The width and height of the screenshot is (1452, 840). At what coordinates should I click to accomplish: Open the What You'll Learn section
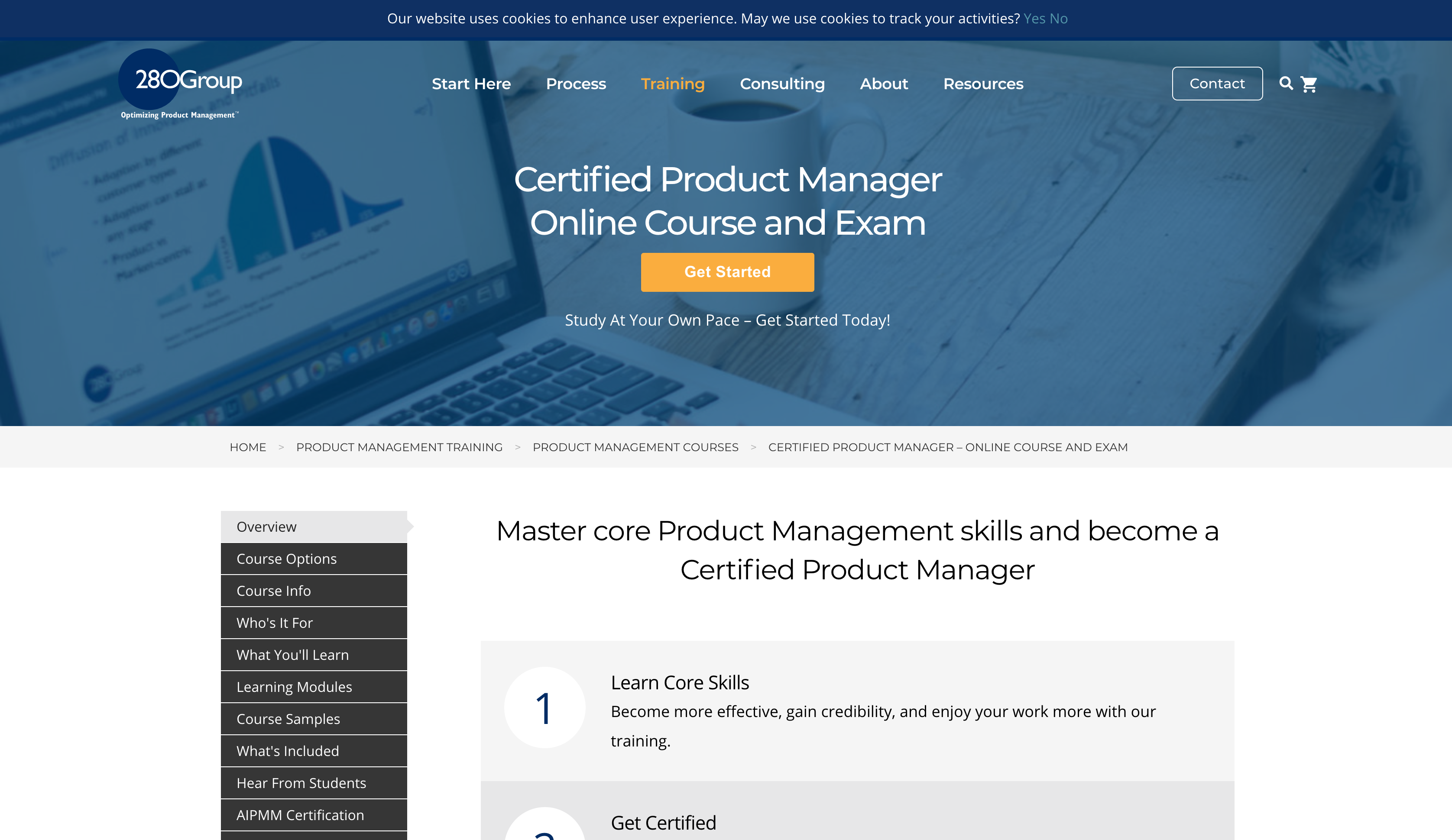pos(292,655)
